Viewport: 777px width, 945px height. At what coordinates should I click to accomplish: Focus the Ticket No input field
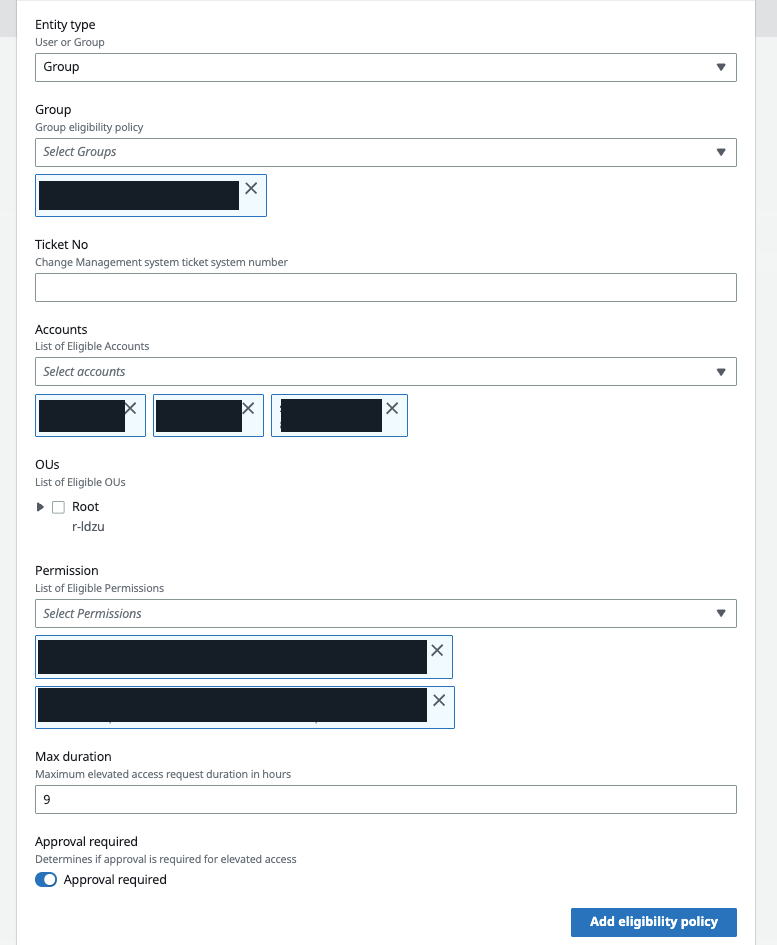pos(385,288)
